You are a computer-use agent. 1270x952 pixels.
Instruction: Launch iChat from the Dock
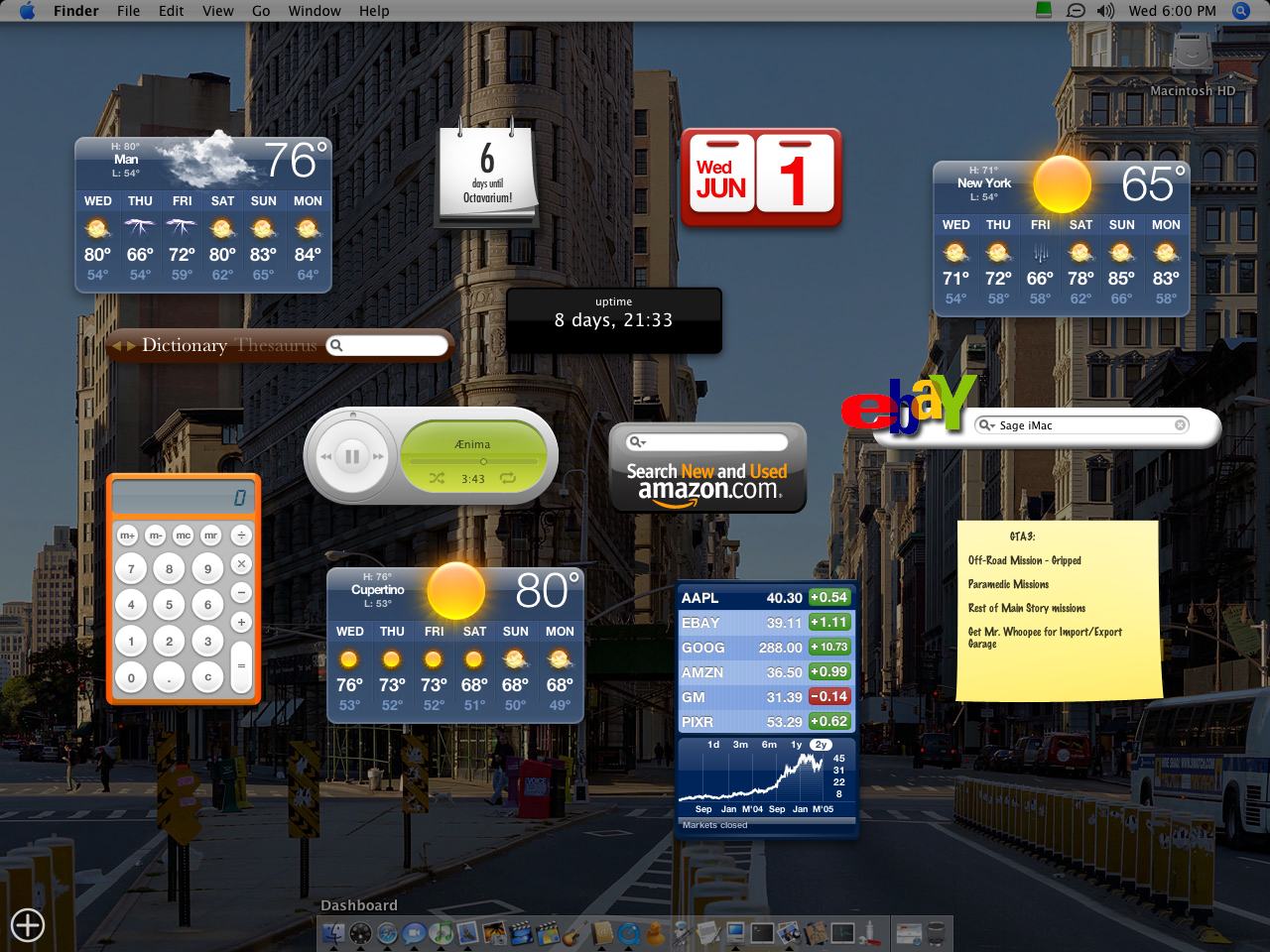click(414, 933)
